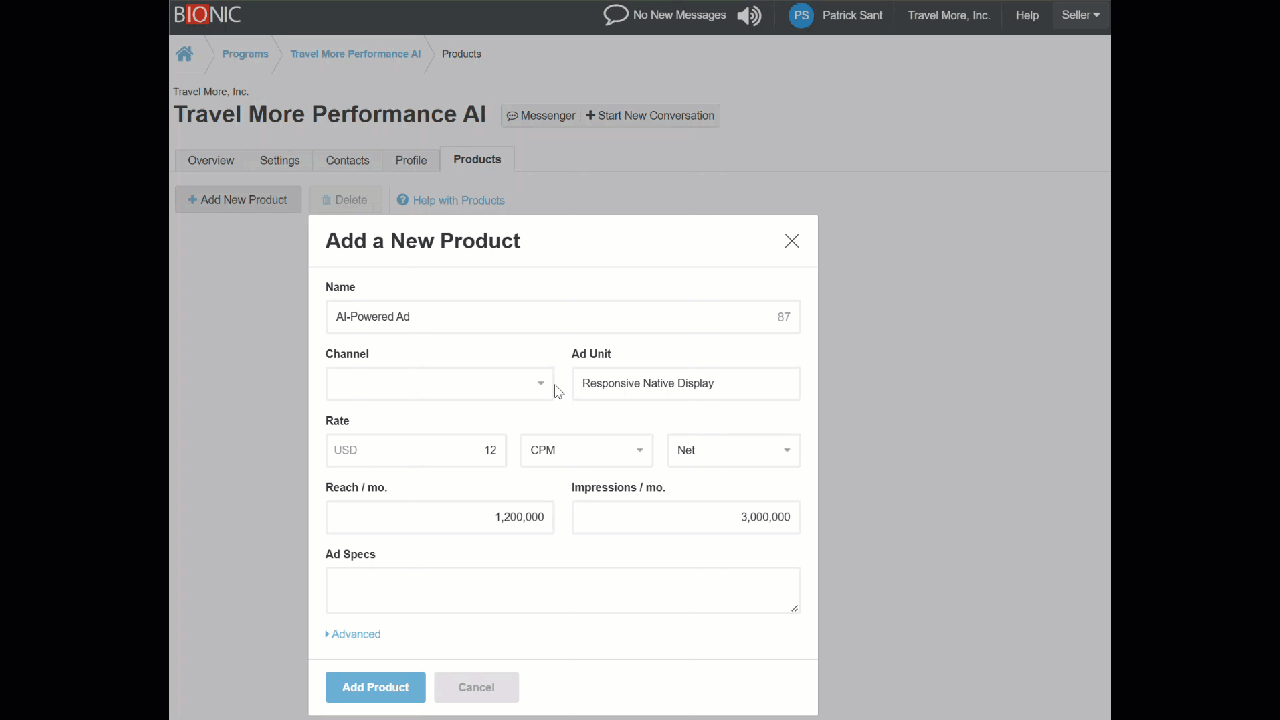
Task: Open the Channel dropdown
Action: coord(439,383)
